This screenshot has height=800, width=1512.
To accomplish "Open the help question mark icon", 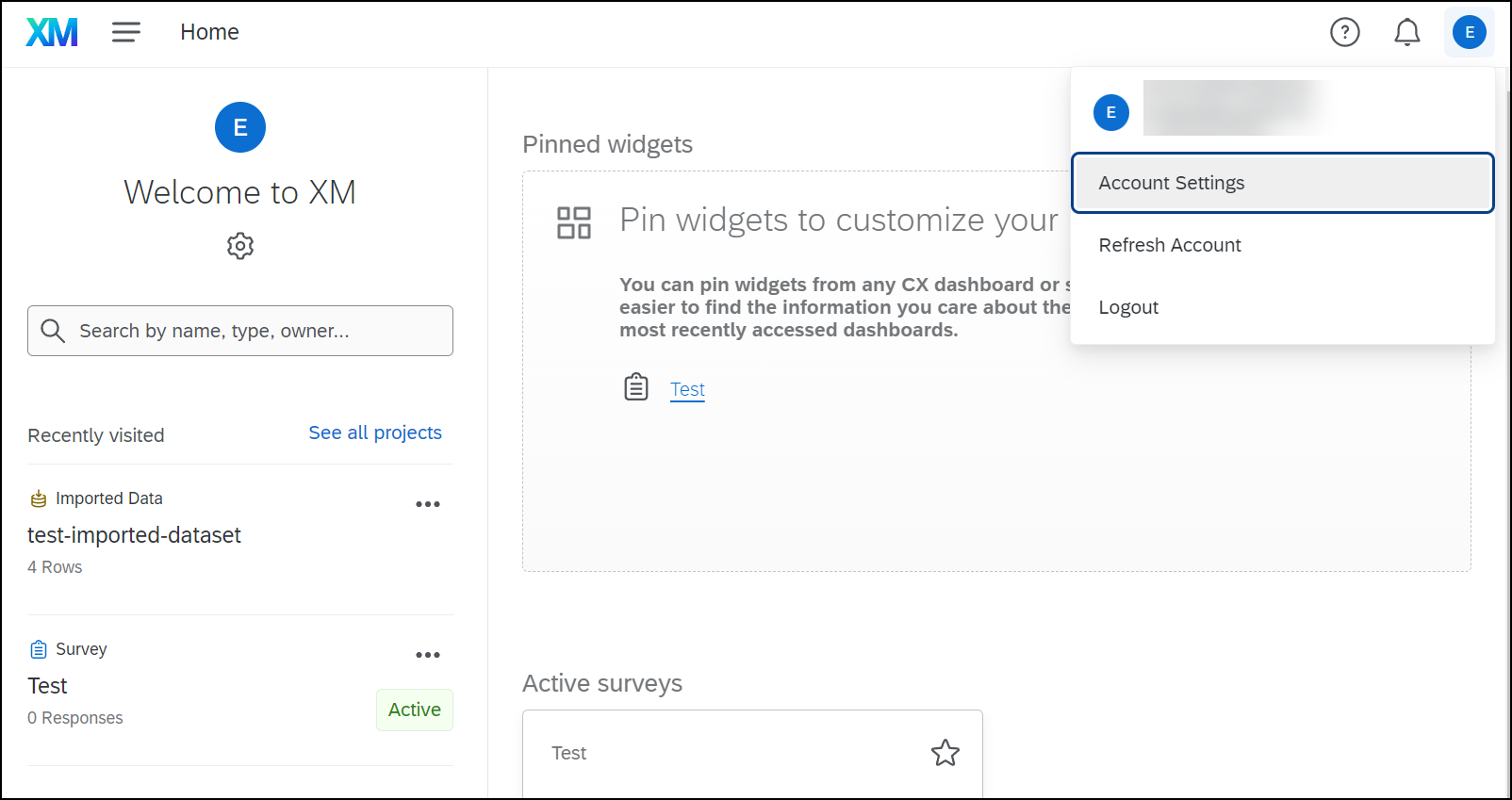I will coord(1344,32).
